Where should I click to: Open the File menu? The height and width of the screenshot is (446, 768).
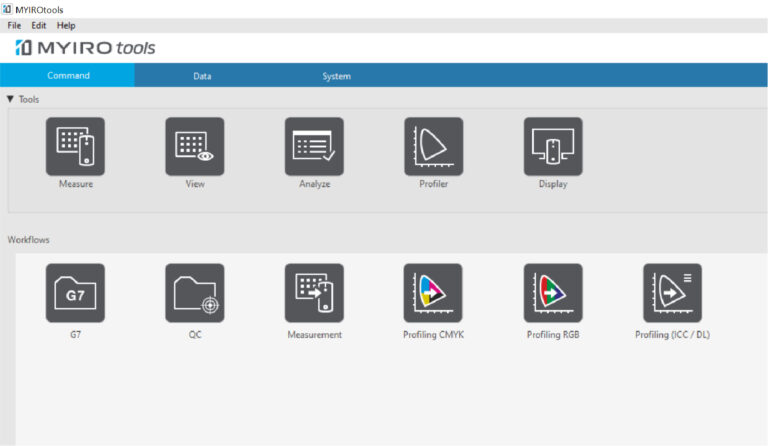[14, 25]
